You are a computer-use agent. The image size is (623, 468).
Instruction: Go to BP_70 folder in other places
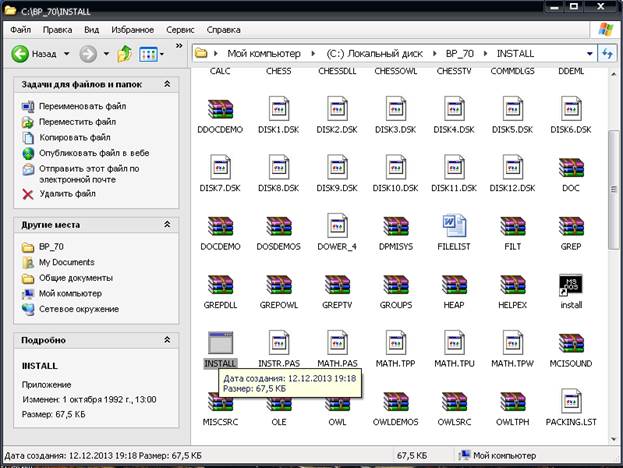point(51,247)
